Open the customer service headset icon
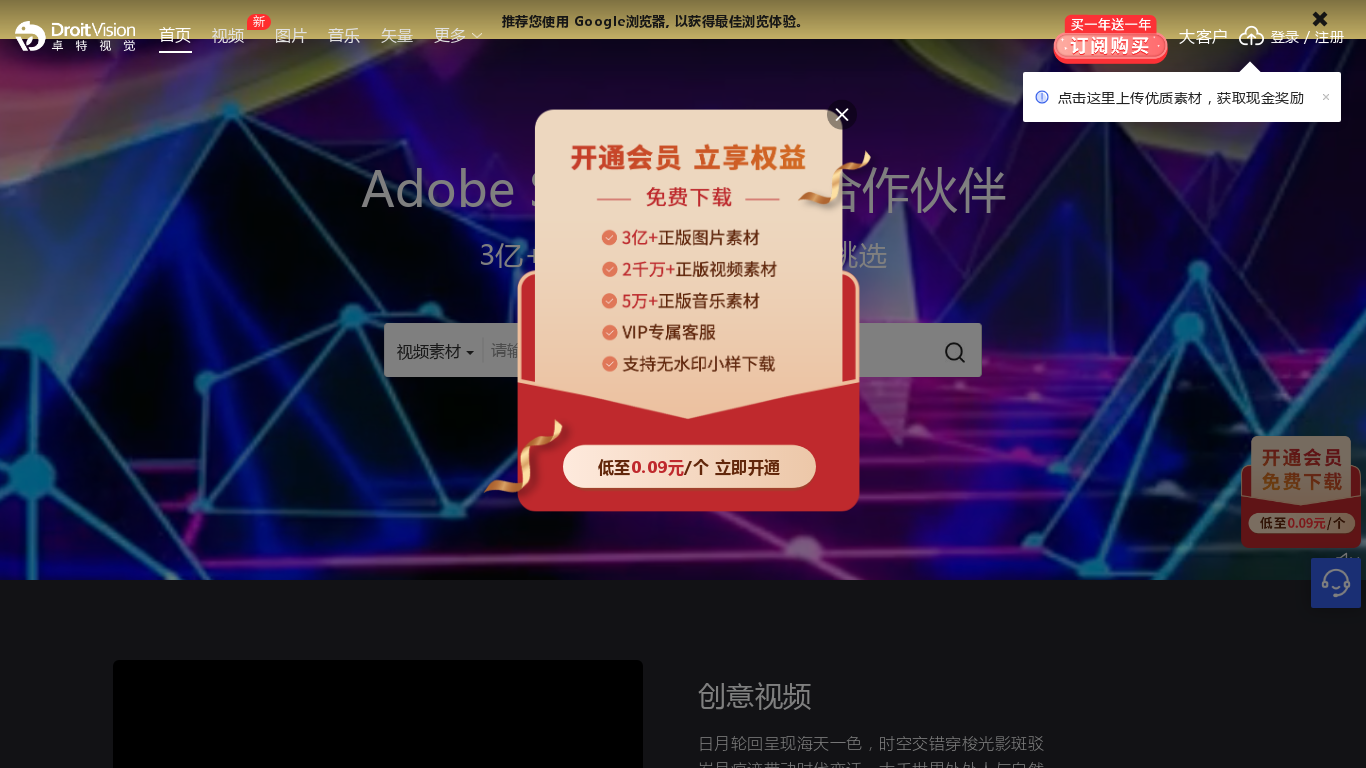 click(x=1336, y=583)
